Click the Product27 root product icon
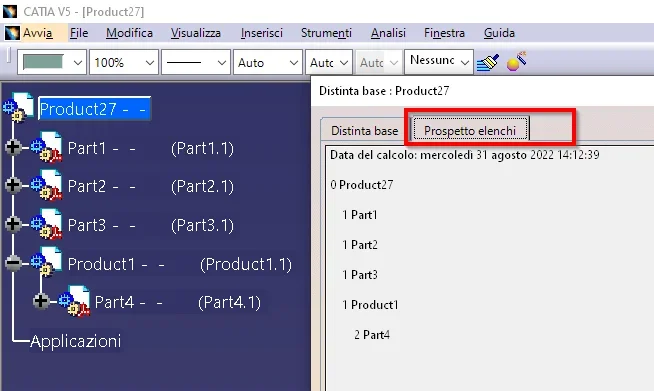The width and height of the screenshot is (654, 391). click(x=19, y=108)
